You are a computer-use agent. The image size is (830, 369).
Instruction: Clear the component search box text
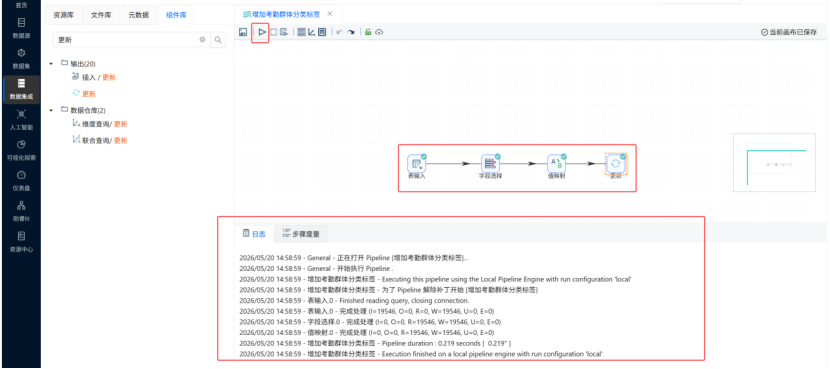[x=202, y=40]
